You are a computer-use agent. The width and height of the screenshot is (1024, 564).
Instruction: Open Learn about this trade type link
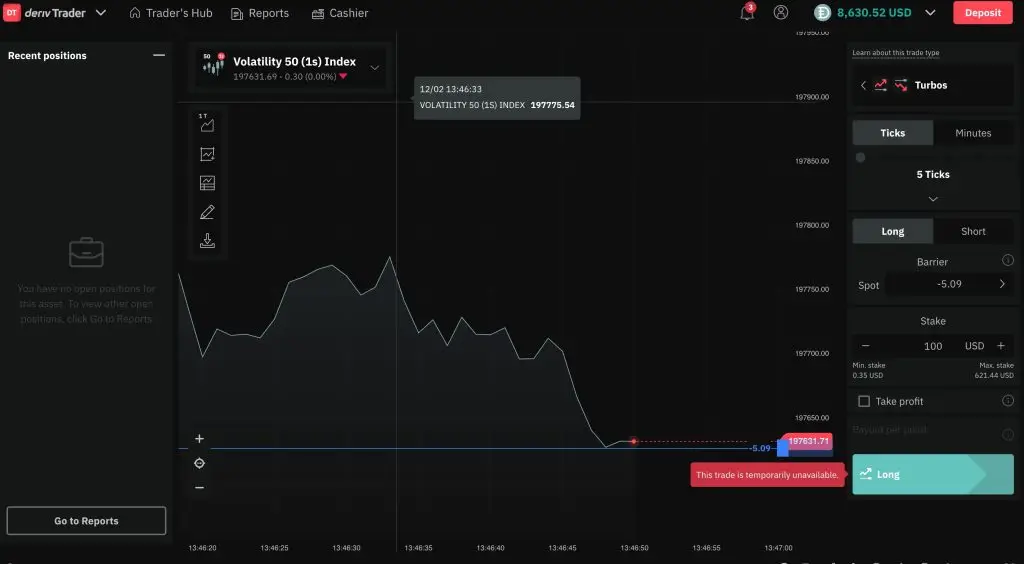(x=895, y=53)
